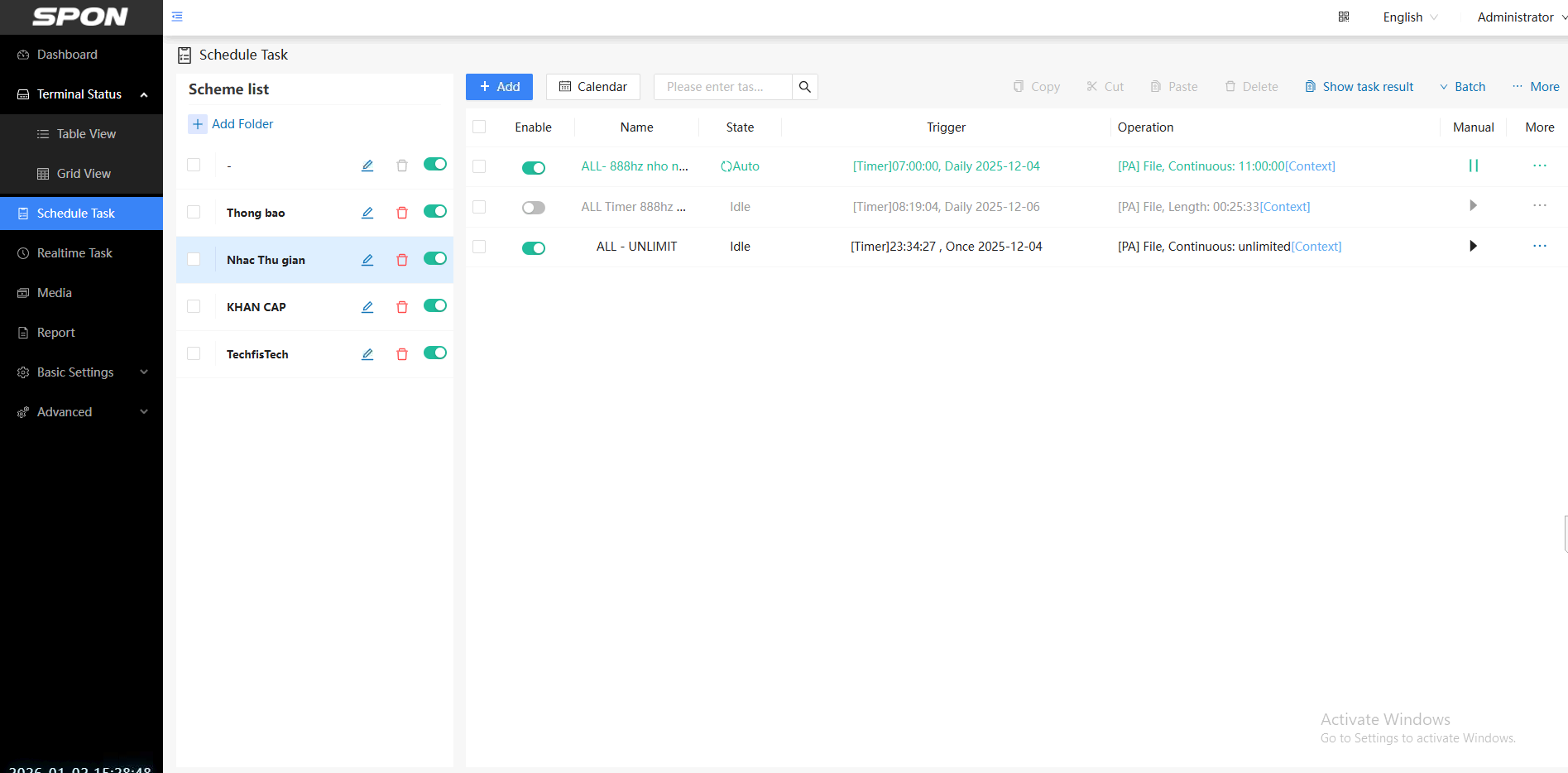Expand the Basic Settings menu
This screenshot has width=1568, height=773.
[81, 372]
